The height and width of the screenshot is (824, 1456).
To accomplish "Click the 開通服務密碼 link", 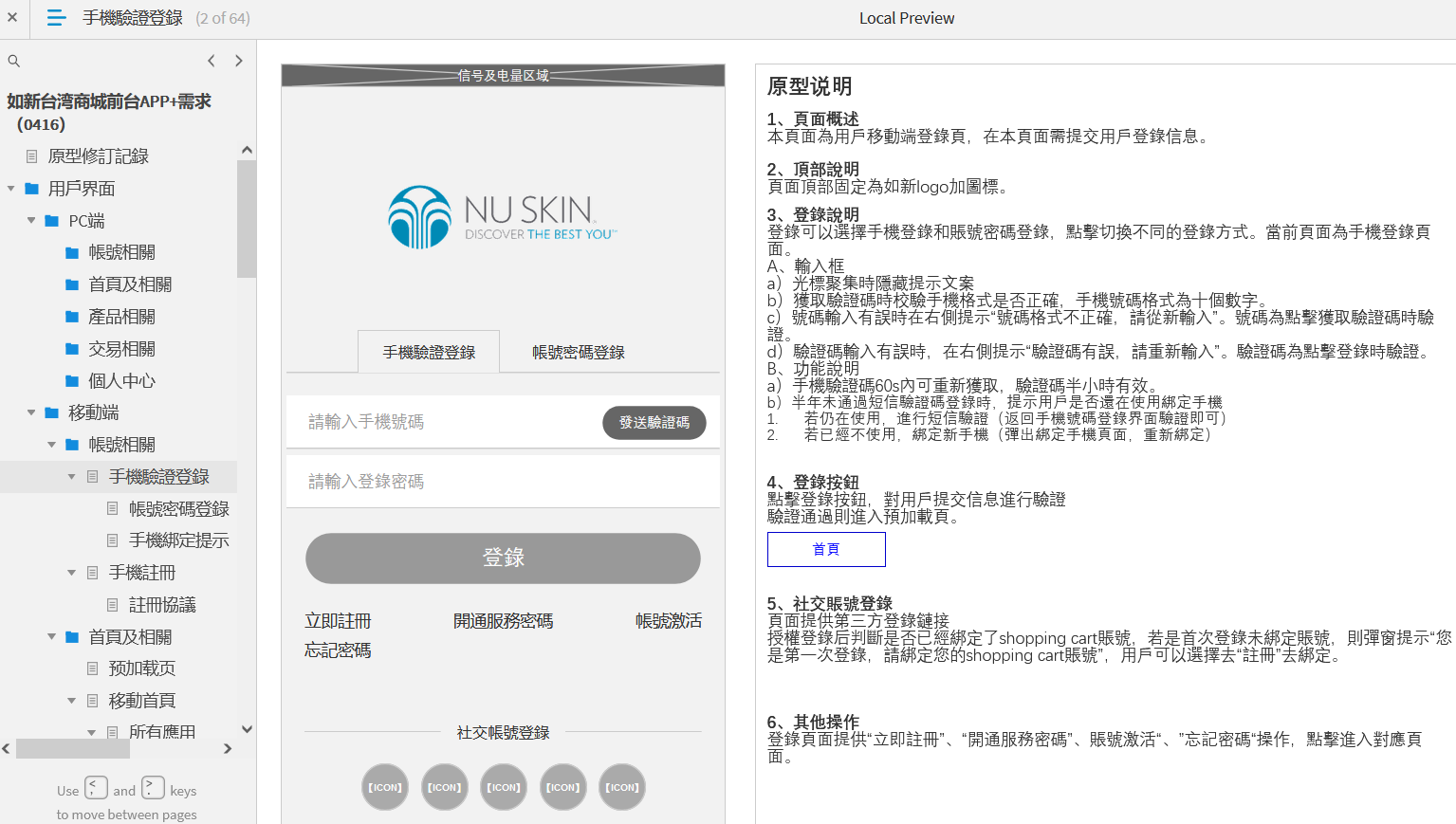I will click(x=503, y=621).
